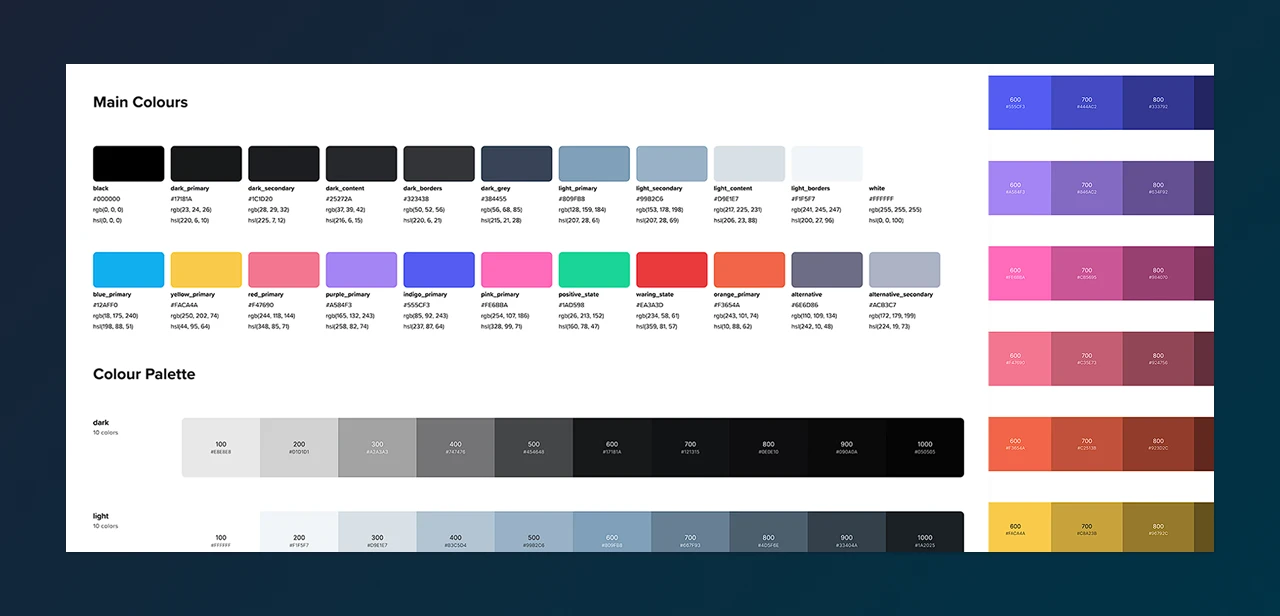Choose the orange shade 700 swatch
This screenshot has width=1280, height=616.
coord(1087,444)
